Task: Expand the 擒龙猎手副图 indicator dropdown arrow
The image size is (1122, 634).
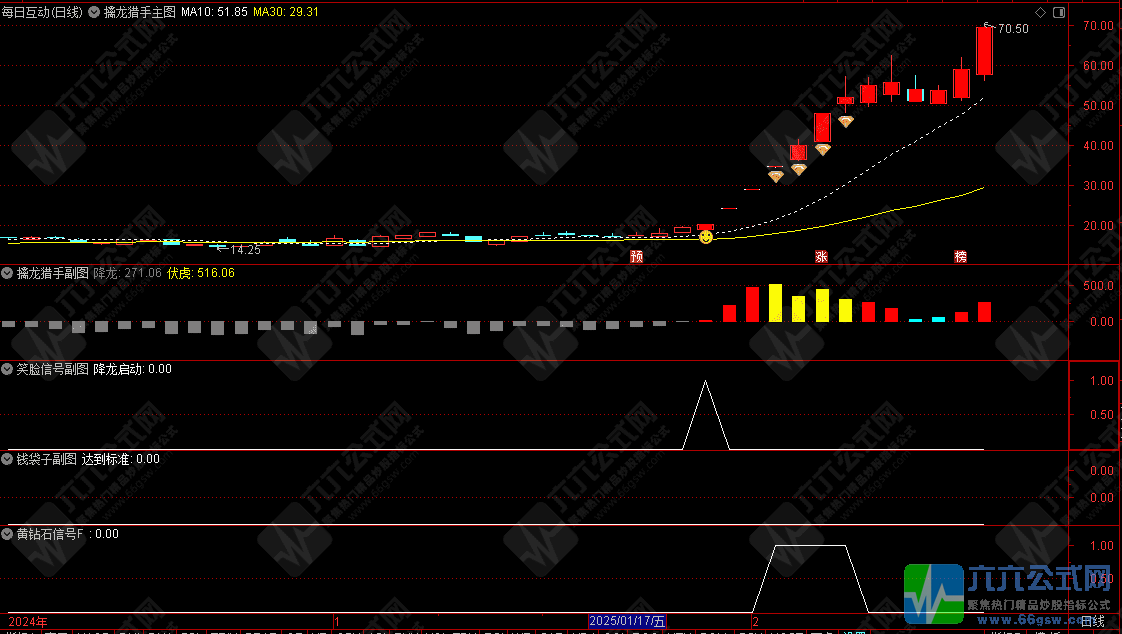Action: click(8, 272)
